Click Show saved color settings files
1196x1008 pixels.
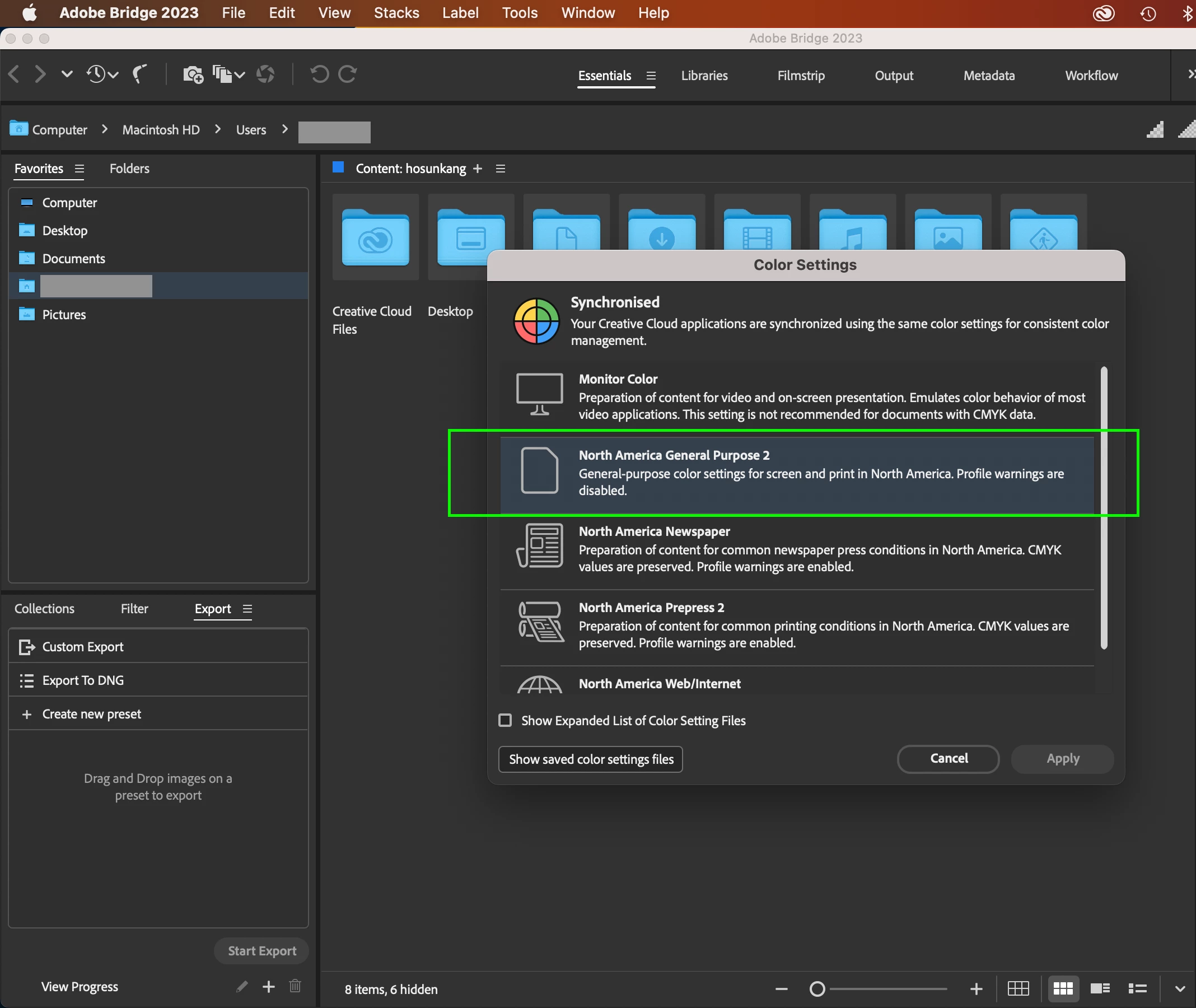(x=590, y=759)
